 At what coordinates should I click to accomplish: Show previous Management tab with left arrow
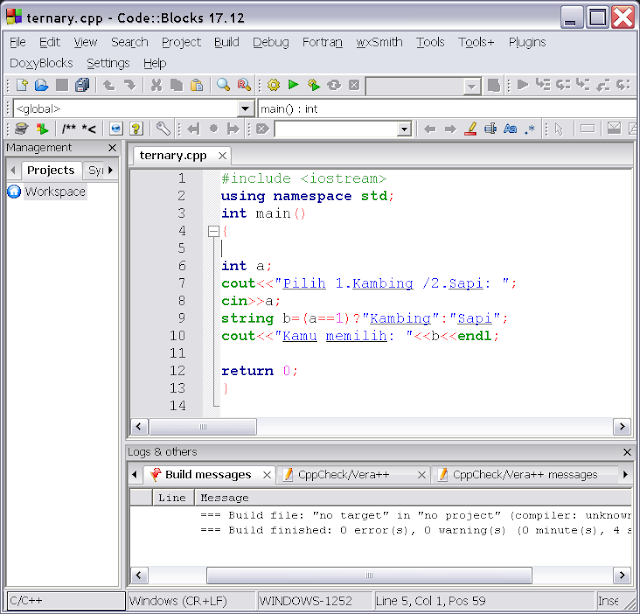(13, 170)
